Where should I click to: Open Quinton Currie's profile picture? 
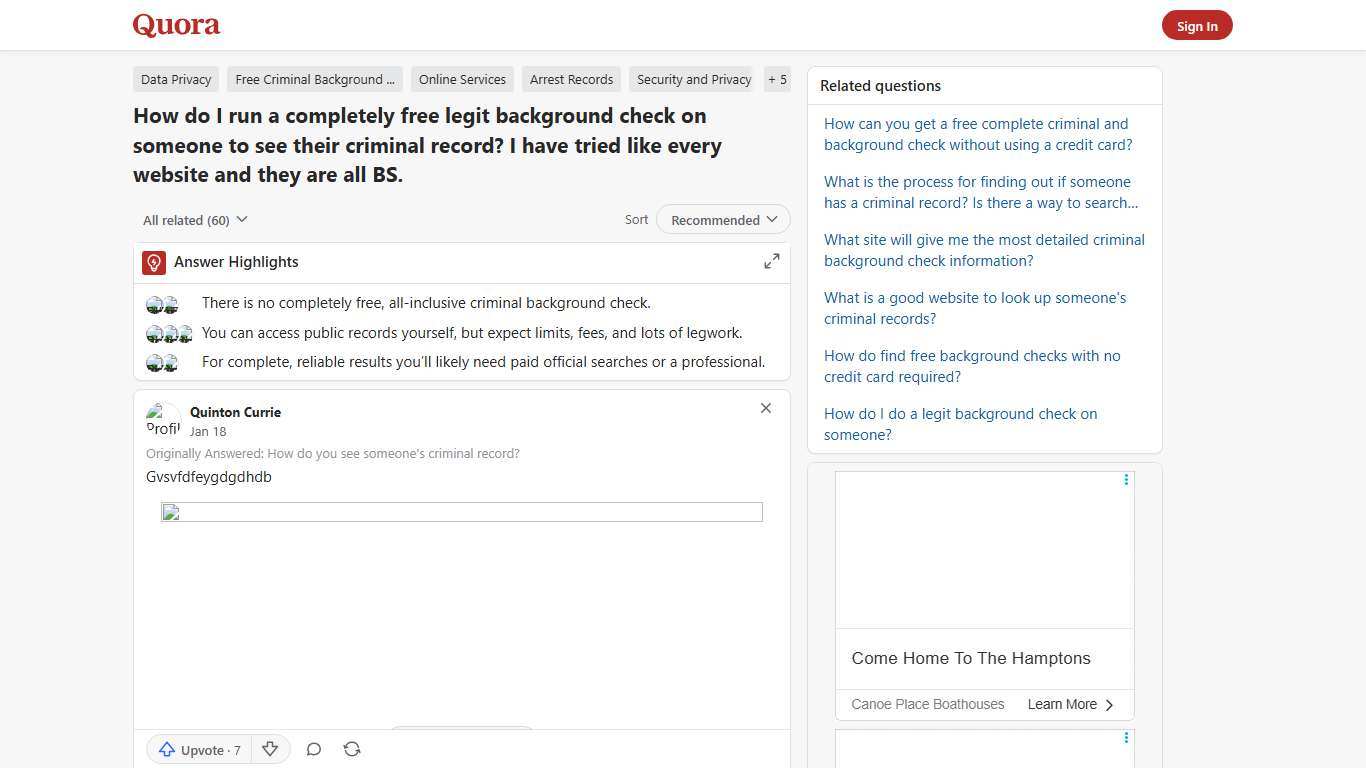(163, 419)
